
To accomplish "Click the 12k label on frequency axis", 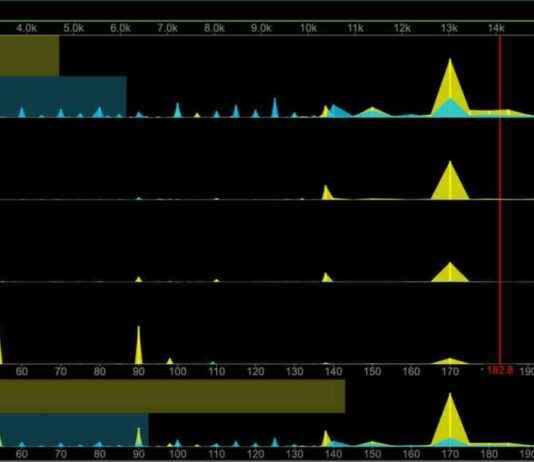I will 402,28.
